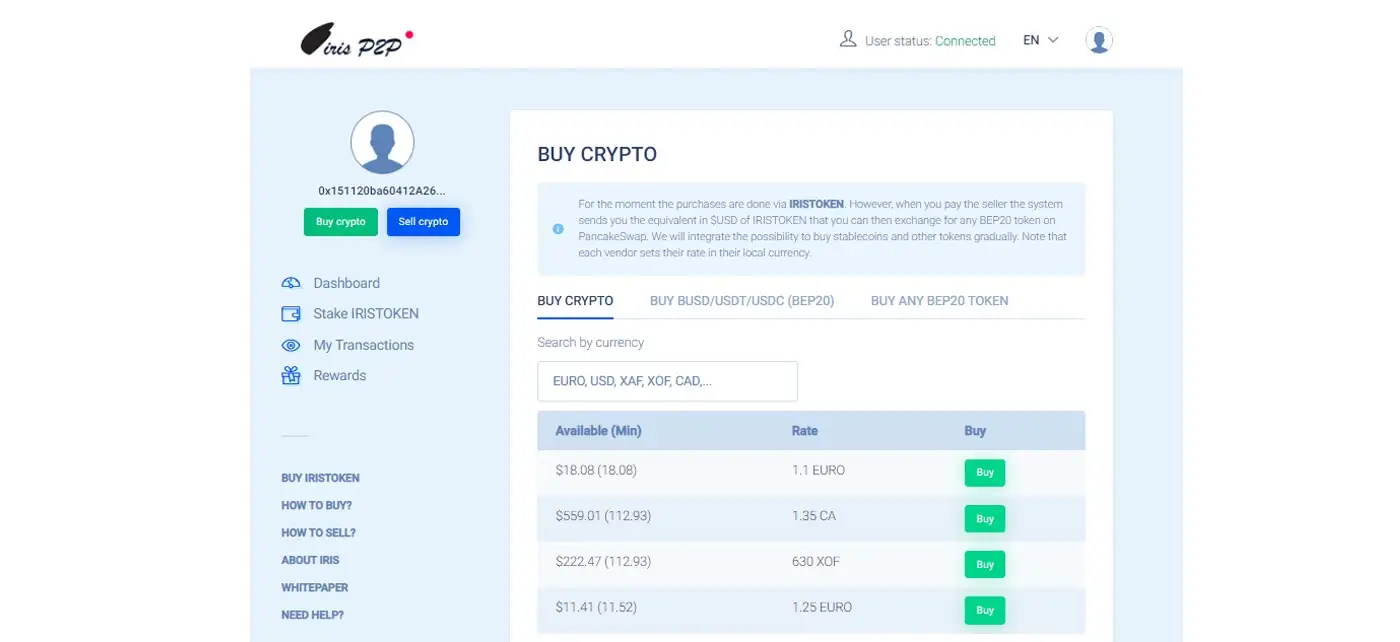Open the HOW TO BUY? link
This screenshot has height=642, width=1400.
click(x=316, y=506)
